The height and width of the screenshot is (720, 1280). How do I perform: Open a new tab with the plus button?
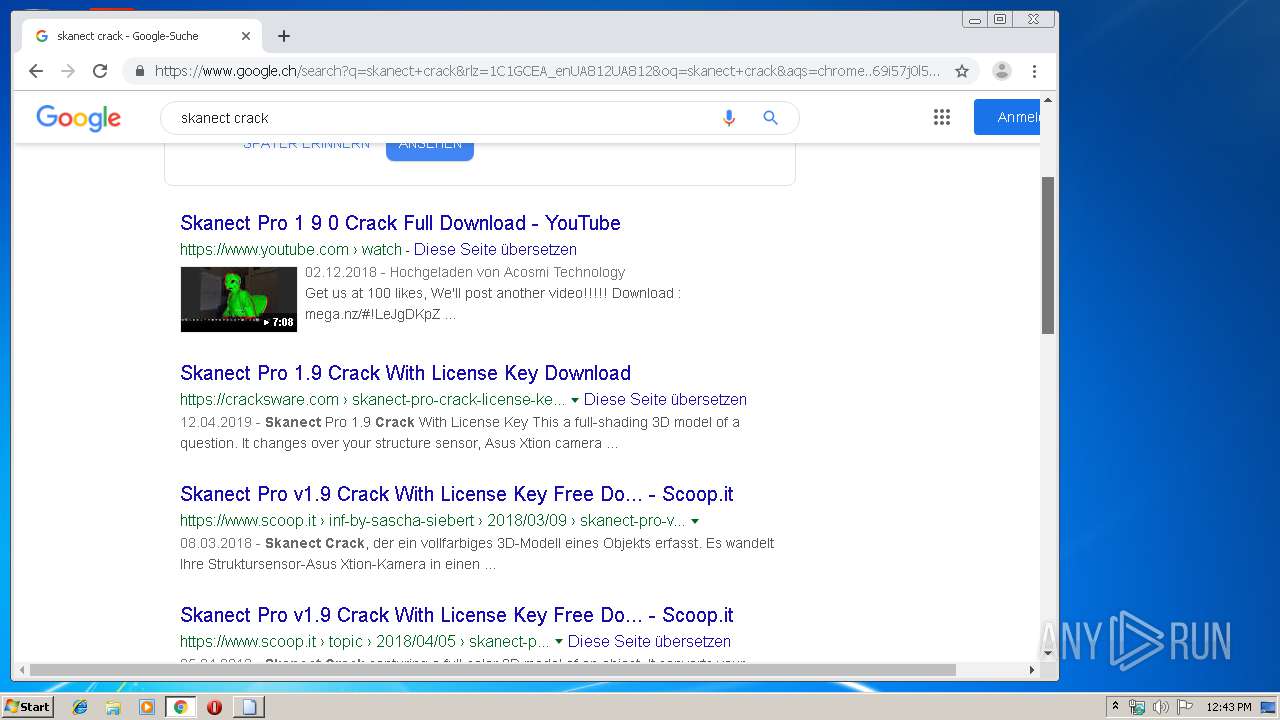coord(284,36)
